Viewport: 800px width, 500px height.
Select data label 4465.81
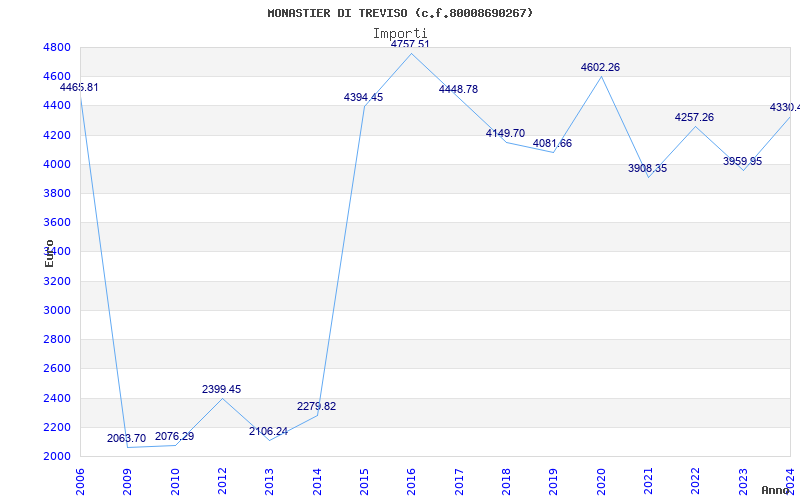tap(79, 87)
